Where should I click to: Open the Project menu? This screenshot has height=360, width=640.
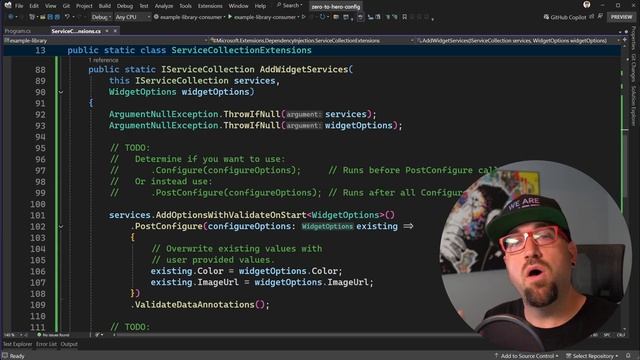point(84,6)
